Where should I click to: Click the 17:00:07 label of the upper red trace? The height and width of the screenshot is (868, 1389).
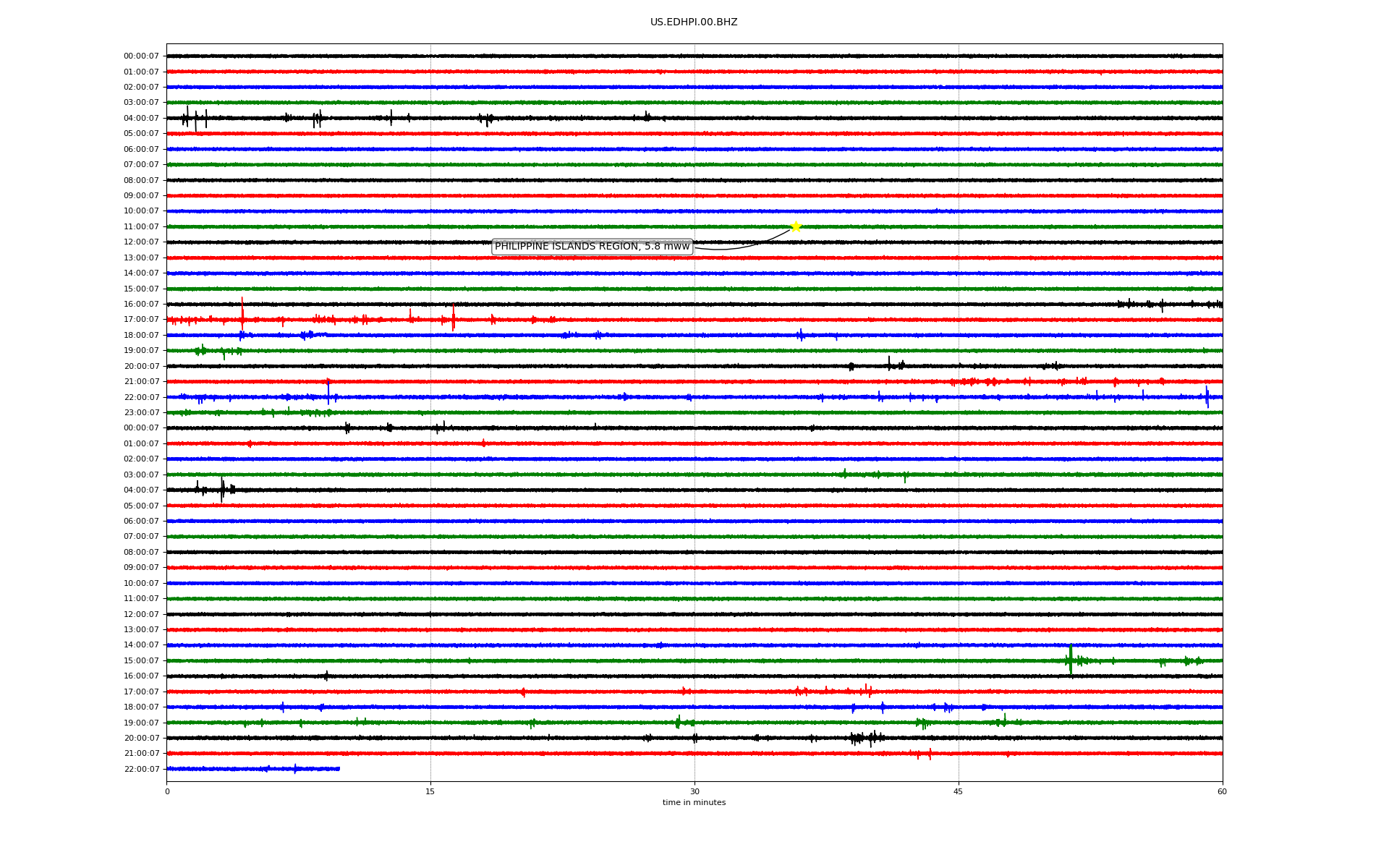coord(141,319)
